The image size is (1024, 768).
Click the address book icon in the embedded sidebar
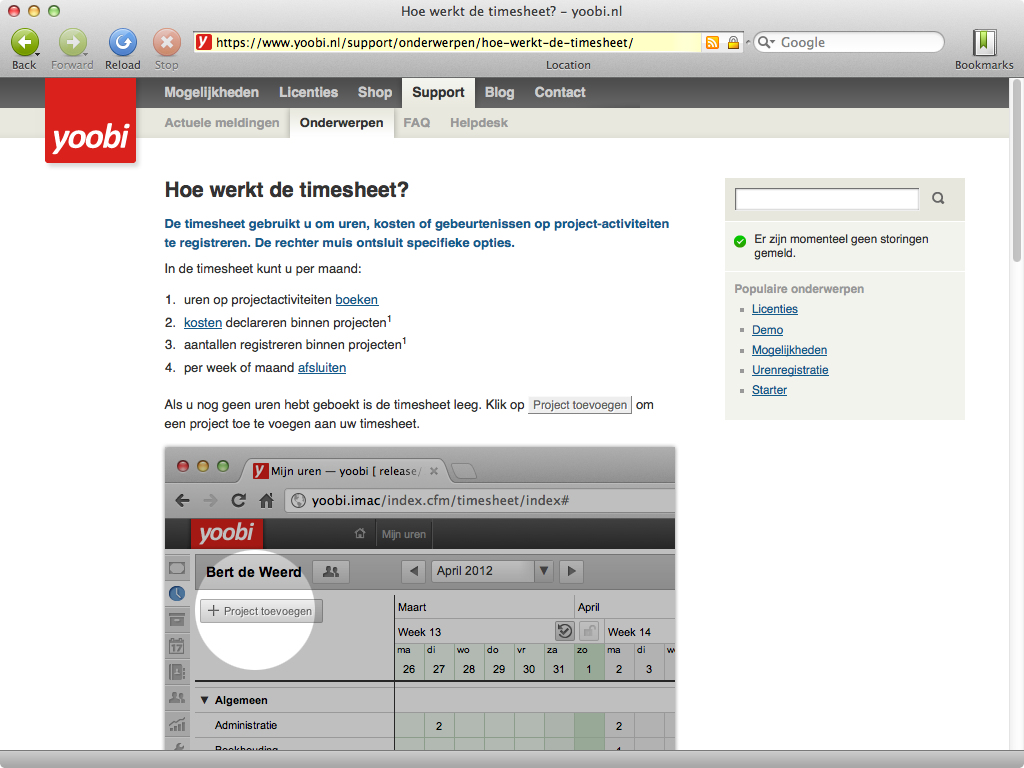pyautogui.click(x=177, y=672)
